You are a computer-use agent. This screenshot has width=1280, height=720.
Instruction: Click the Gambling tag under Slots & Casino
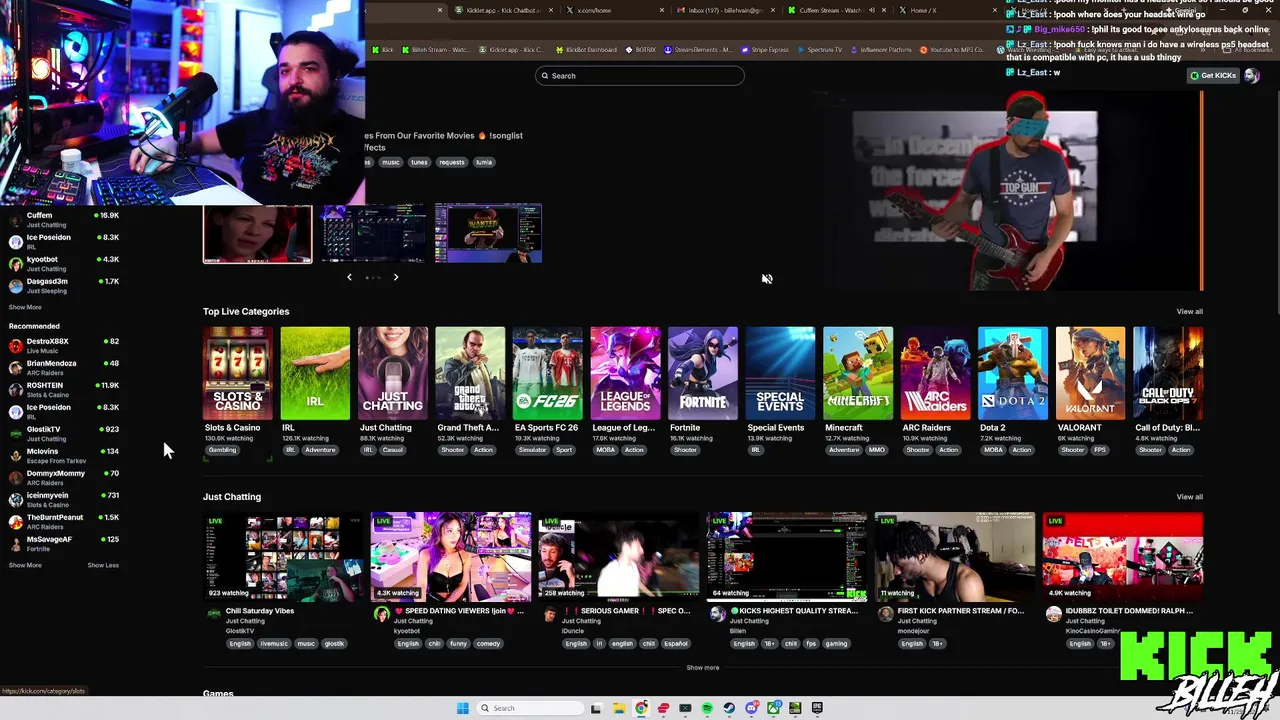pyautogui.click(x=222, y=450)
